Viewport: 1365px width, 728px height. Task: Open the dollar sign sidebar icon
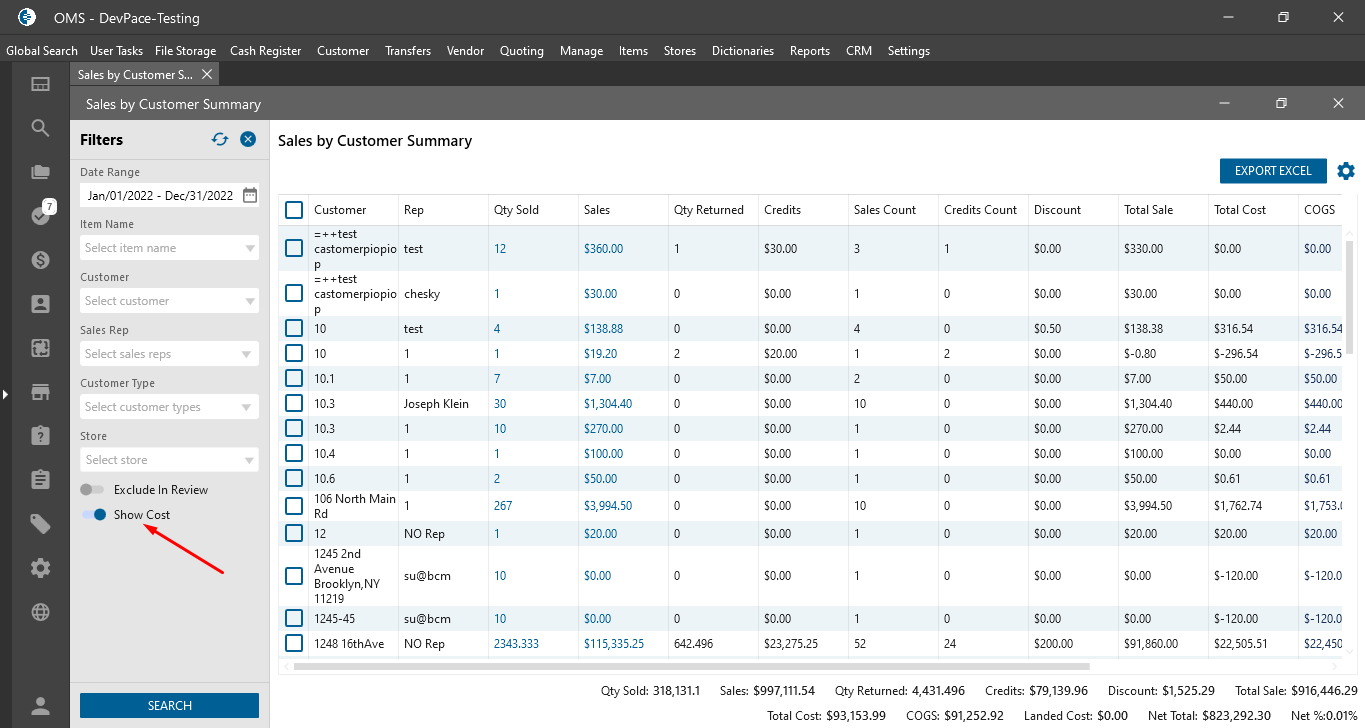coord(40,260)
